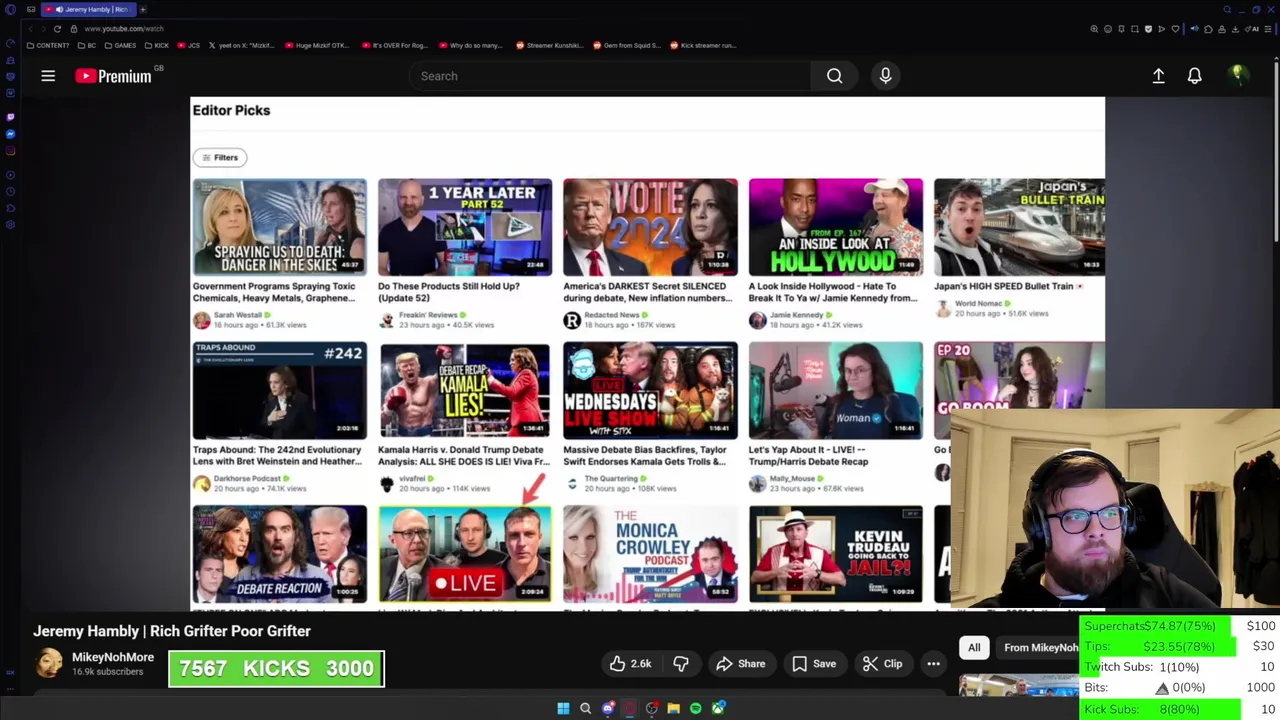This screenshot has height=720, width=1280.
Task: Start voice search with the microphone
Action: pyautogui.click(x=885, y=76)
